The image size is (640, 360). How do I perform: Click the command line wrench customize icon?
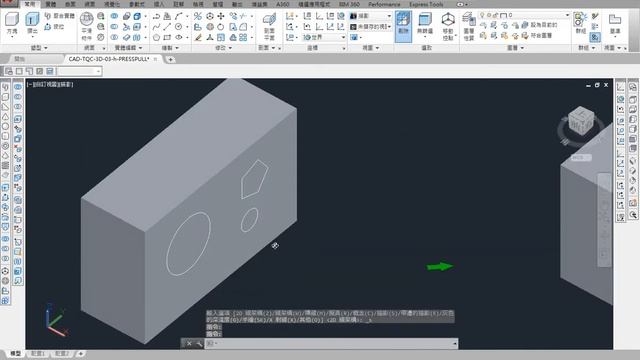tap(199, 344)
